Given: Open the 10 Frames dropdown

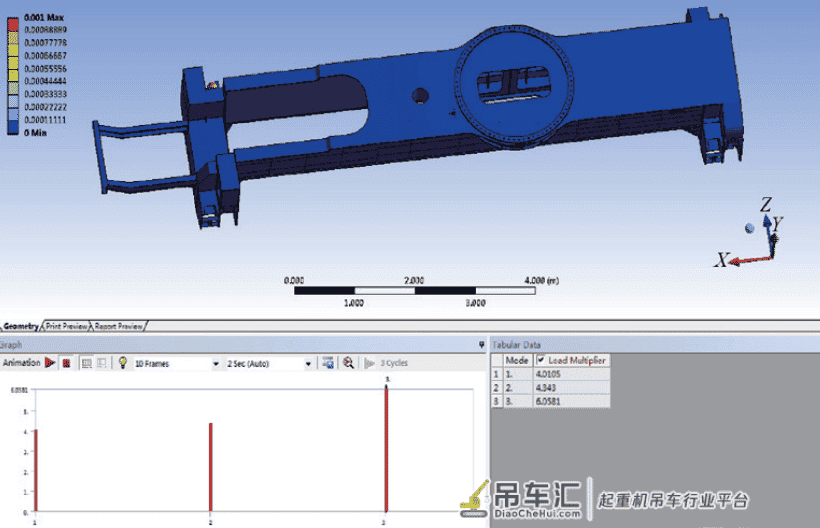Looking at the screenshot, I should click(215, 364).
